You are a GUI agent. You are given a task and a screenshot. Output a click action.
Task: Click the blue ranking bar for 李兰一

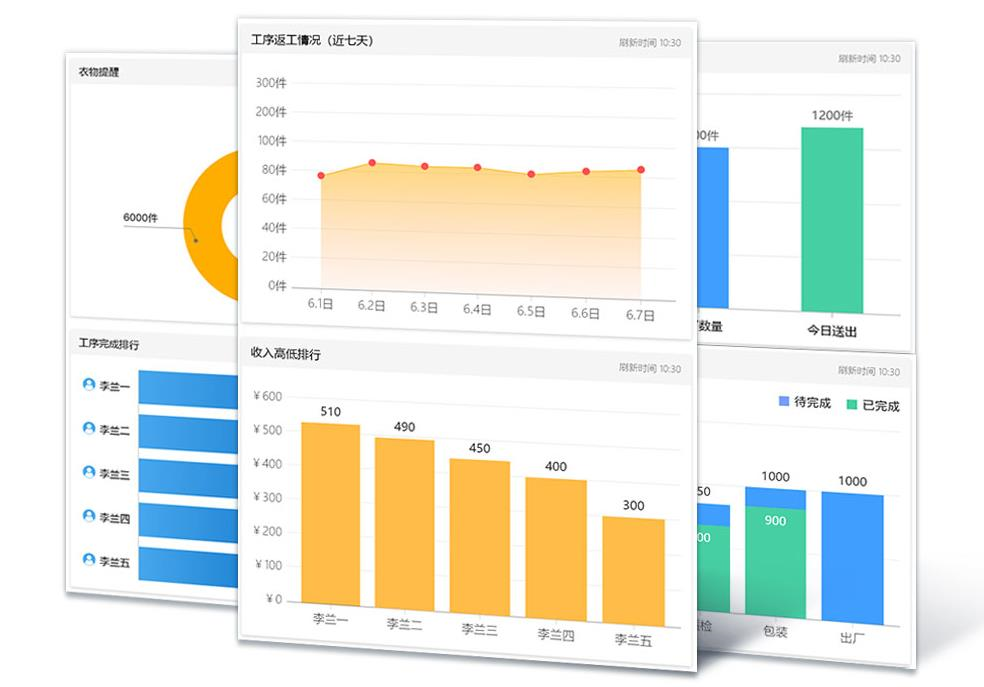(190, 387)
